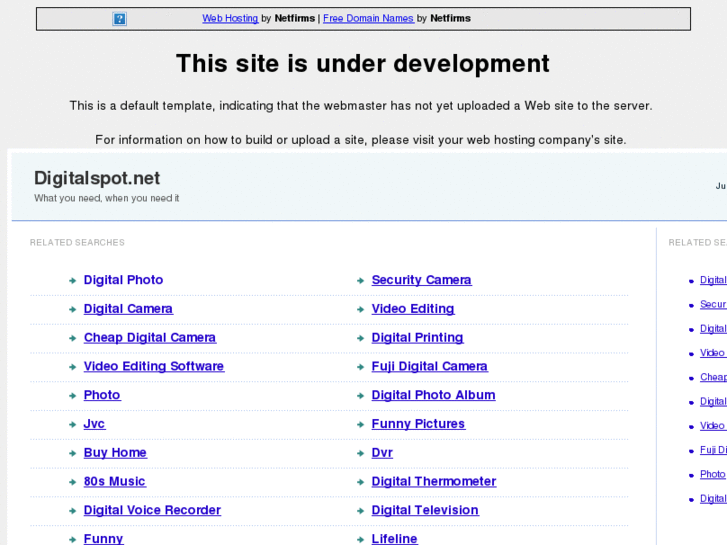
Task: Click arrow icon beside Fuji Digital Camera
Action: coord(360,367)
